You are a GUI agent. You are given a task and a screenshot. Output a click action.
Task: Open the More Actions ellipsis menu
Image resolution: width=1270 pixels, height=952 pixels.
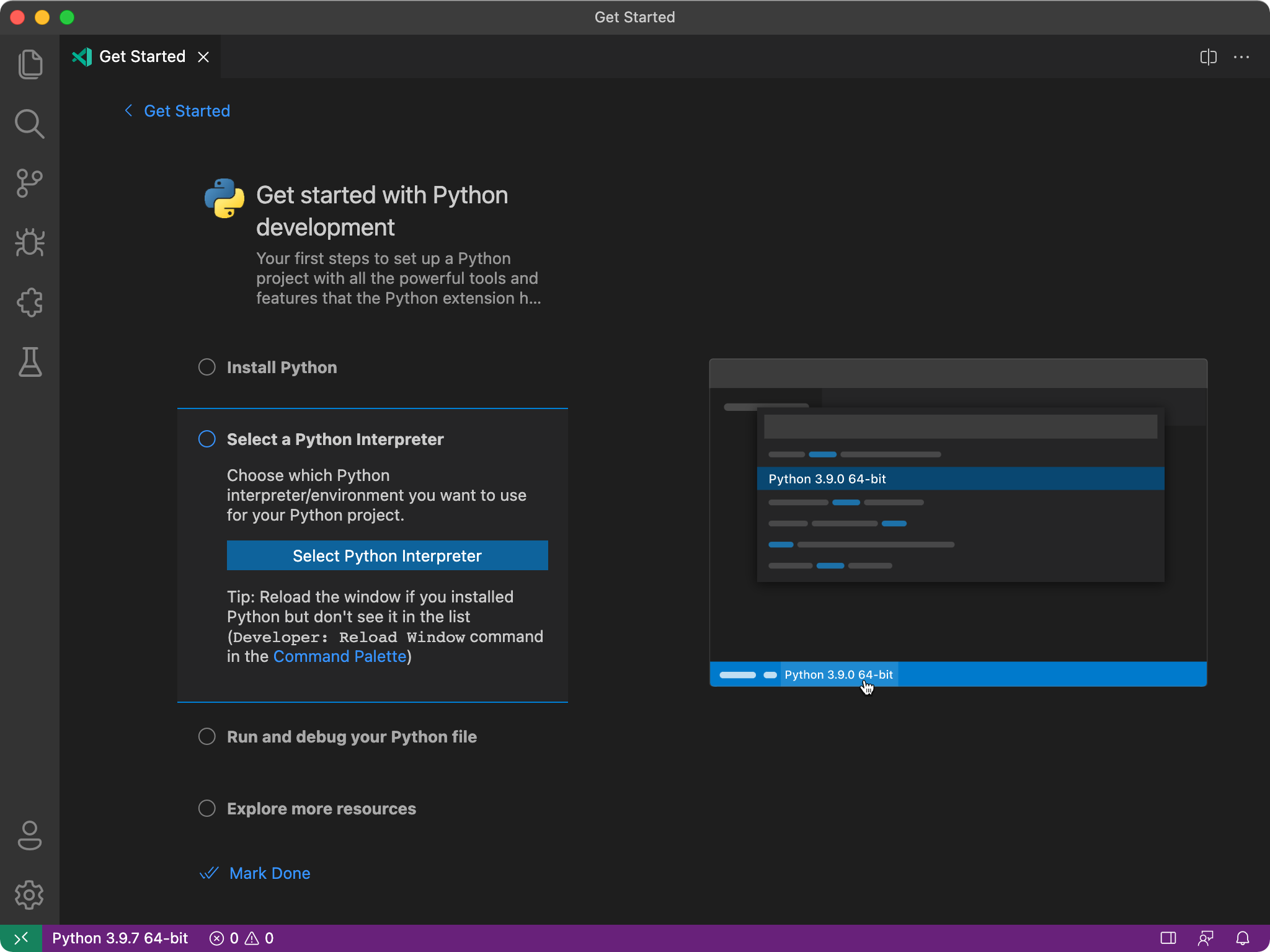[1241, 57]
